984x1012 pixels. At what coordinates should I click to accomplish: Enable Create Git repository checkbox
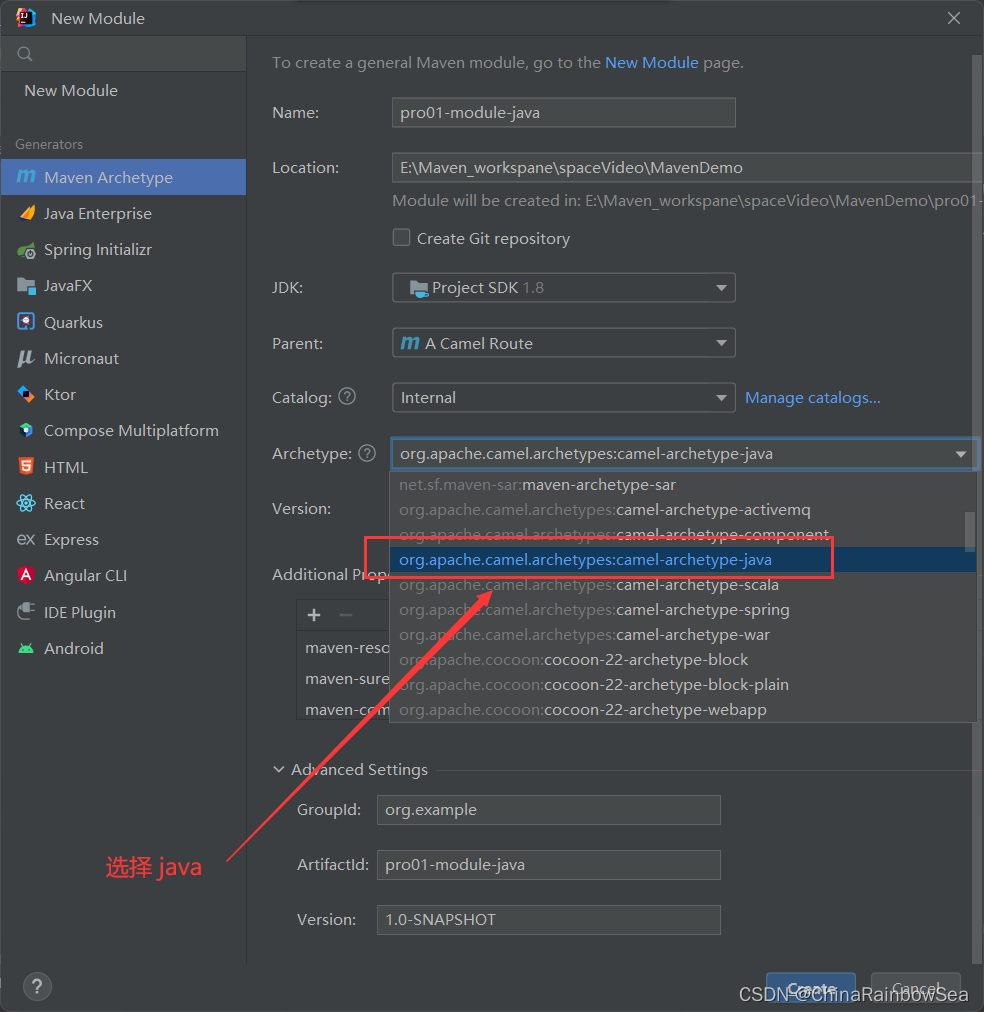coord(401,238)
